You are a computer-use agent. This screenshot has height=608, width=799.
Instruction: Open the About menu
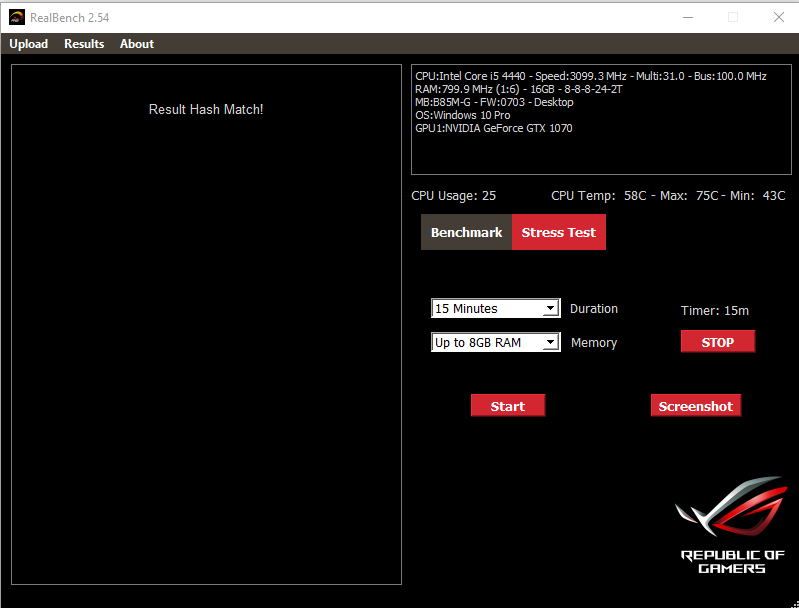click(x=137, y=44)
